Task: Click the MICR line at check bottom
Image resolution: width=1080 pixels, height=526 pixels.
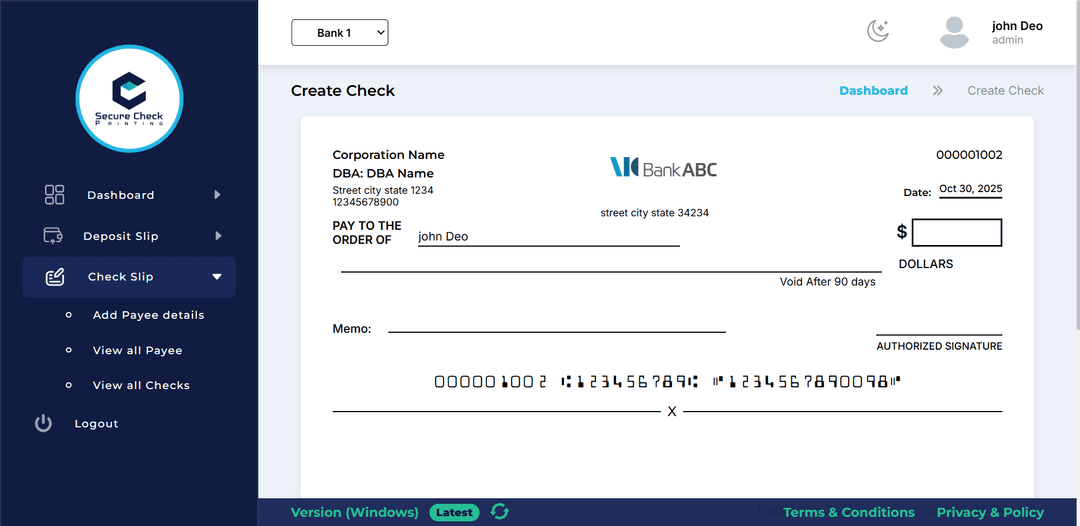Action: click(x=667, y=381)
